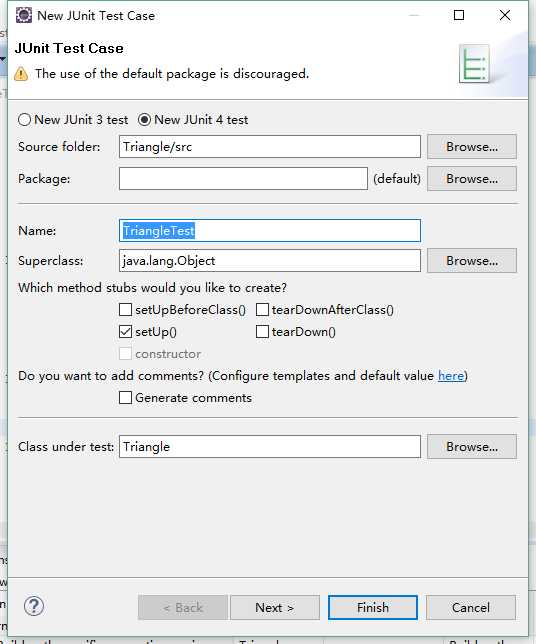Go to the Next wizard page

click(x=275, y=607)
